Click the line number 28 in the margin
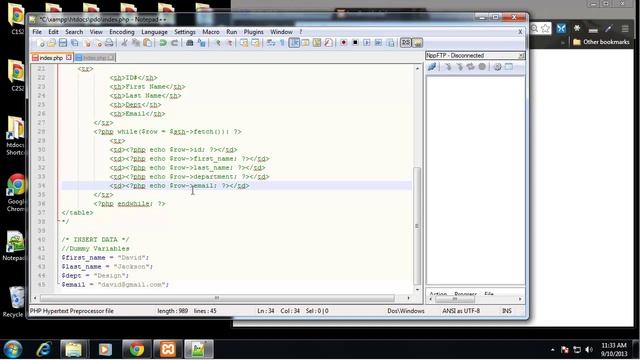 click(41, 132)
